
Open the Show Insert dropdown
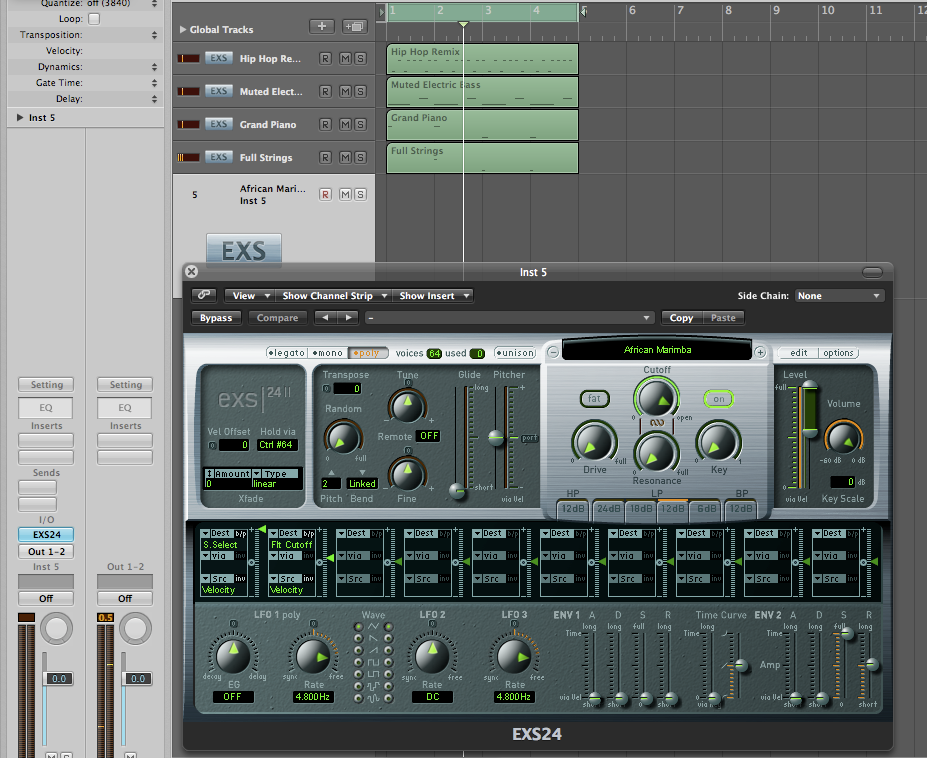click(x=433, y=295)
